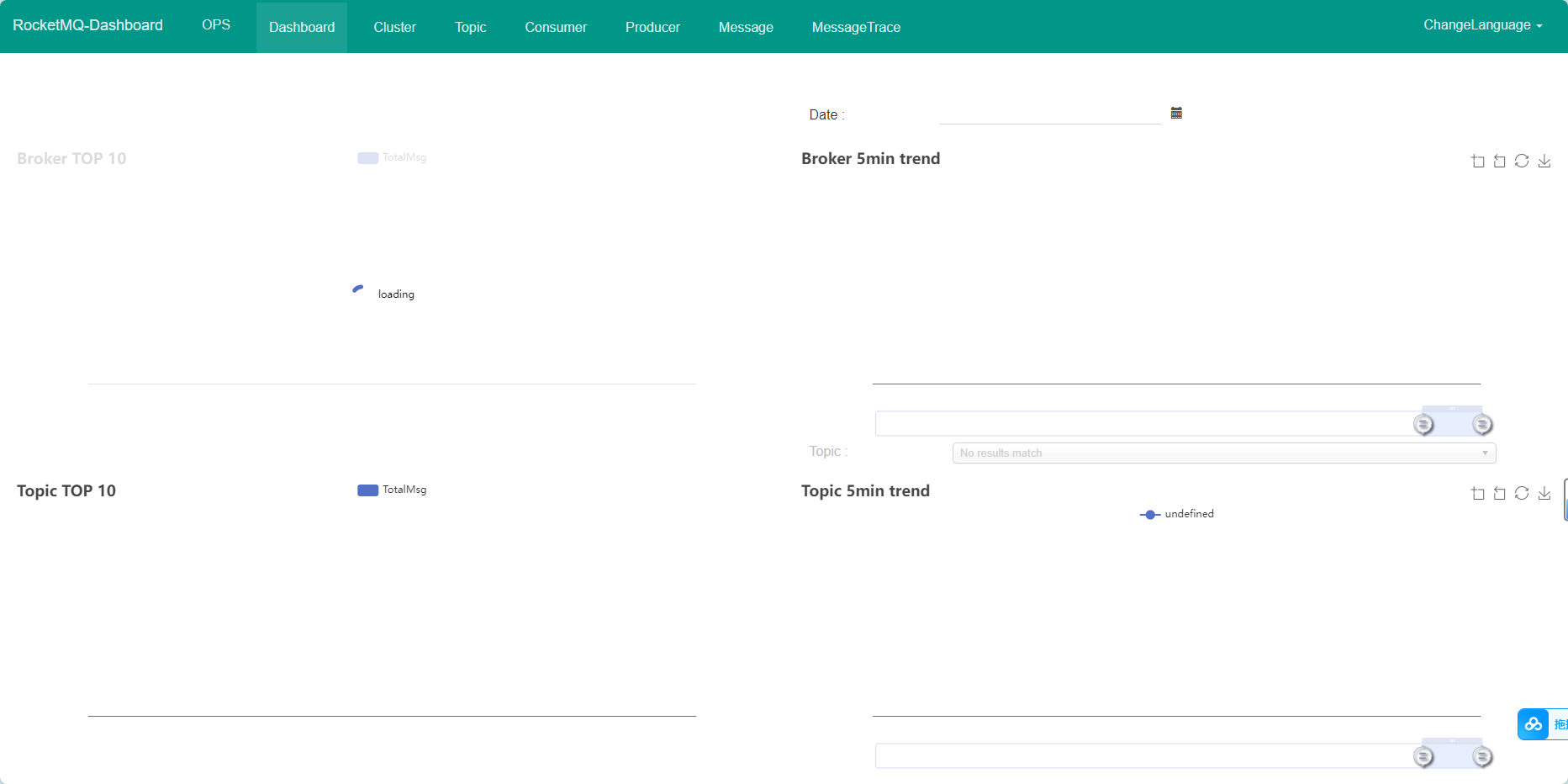This screenshot has width=1568, height=784.
Task: Click zoom-area tool on Broker 5min trend
Action: 1478,161
